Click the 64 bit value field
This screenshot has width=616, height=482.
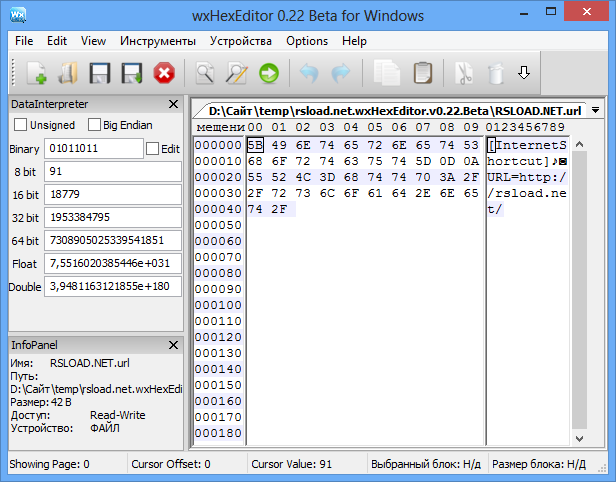113,240
